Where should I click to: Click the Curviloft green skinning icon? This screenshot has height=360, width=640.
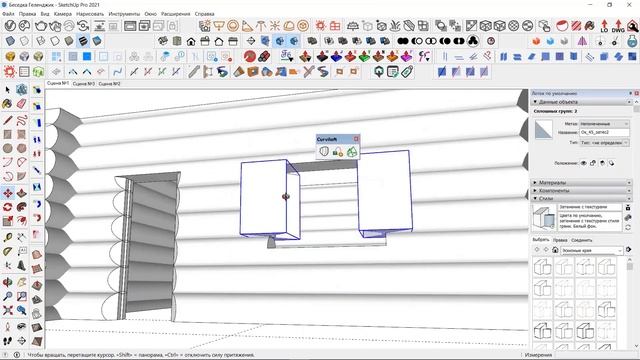click(351, 151)
